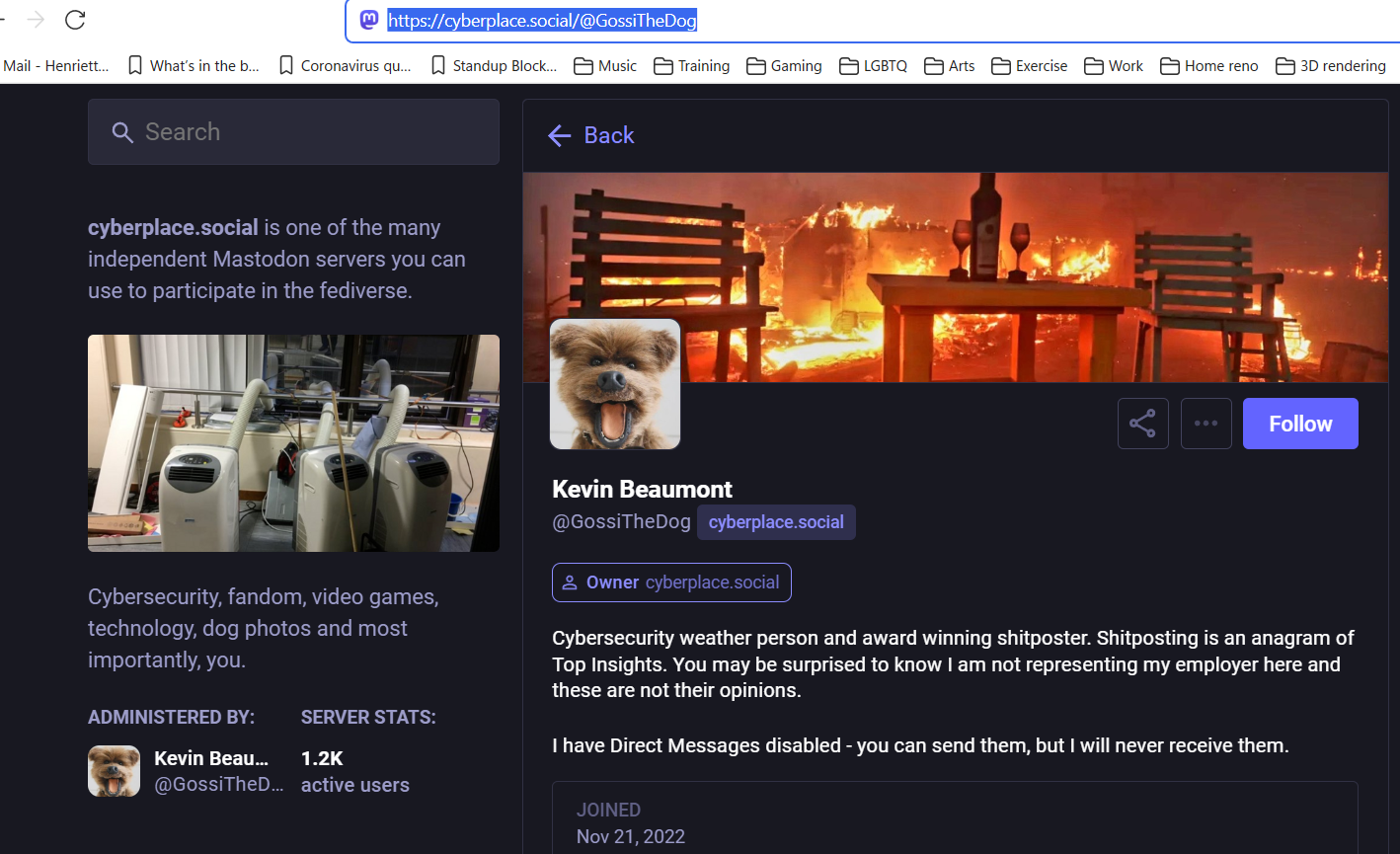Click the Back arrow icon
Screen dimensions: 1400x854
coord(560,136)
